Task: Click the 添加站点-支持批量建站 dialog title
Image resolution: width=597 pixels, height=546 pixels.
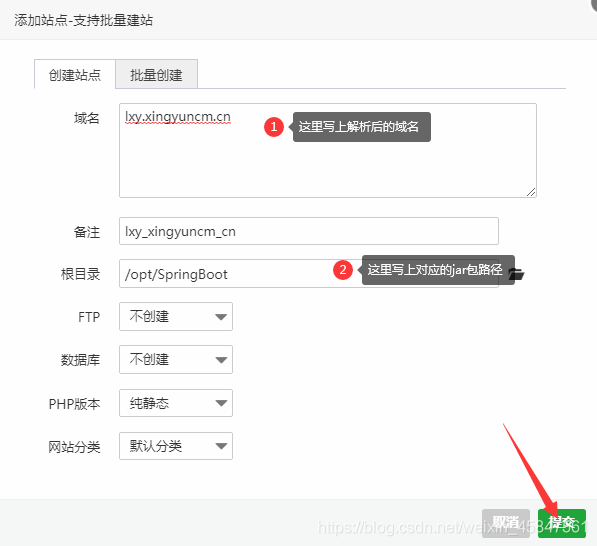Action: click(x=83, y=20)
